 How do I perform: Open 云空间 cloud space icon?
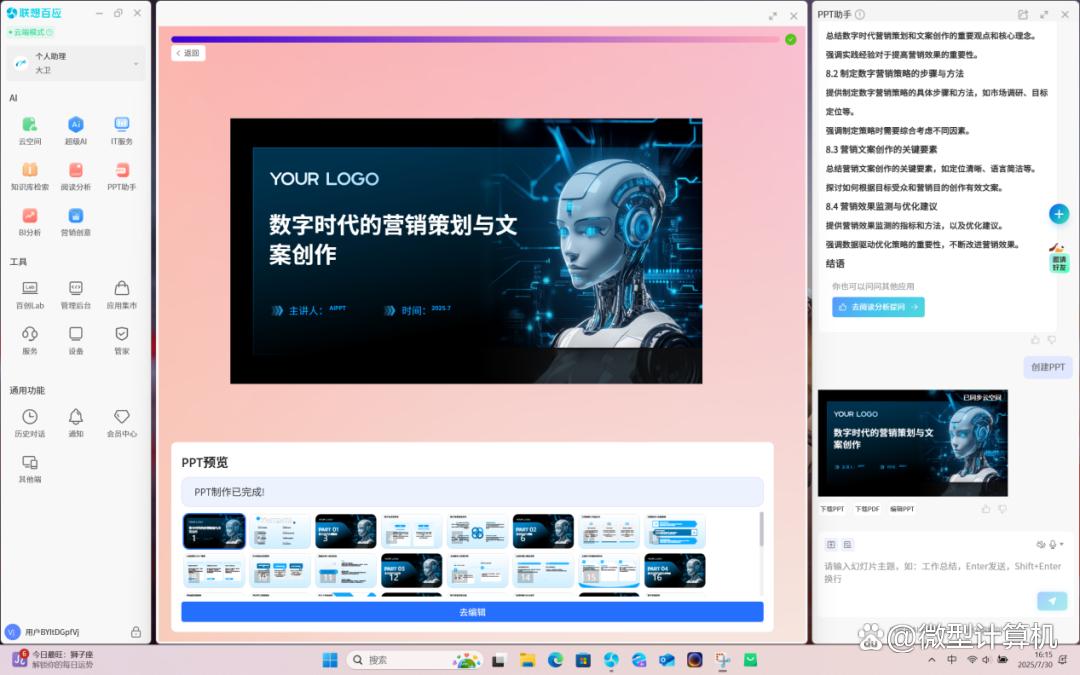pos(29,125)
